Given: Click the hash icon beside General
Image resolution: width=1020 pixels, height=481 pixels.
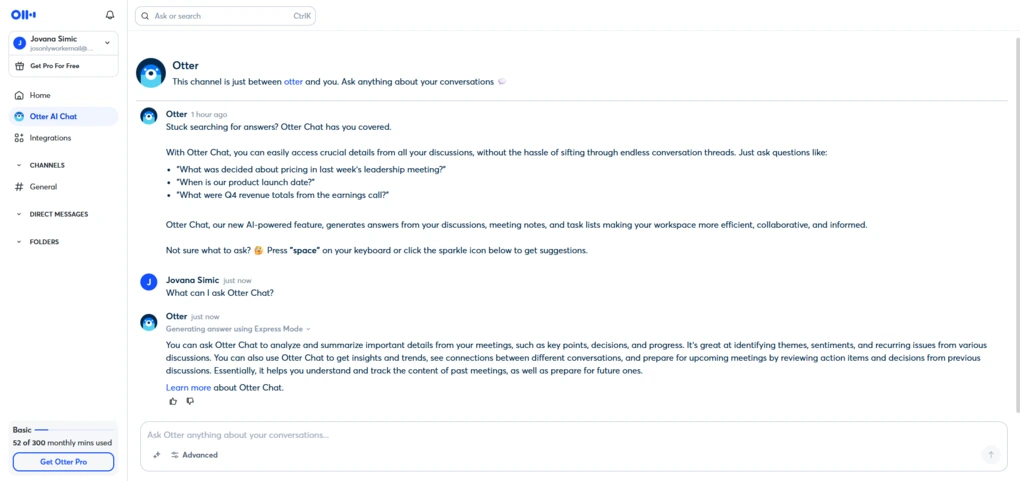Looking at the screenshot, I should (x=19, y=187).
